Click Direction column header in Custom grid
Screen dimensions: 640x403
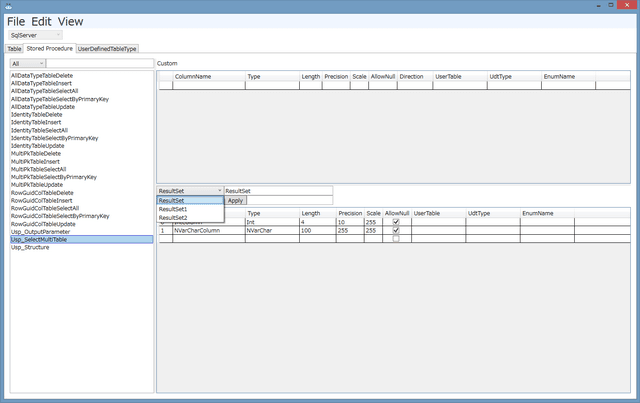click(x=415, y=76)
